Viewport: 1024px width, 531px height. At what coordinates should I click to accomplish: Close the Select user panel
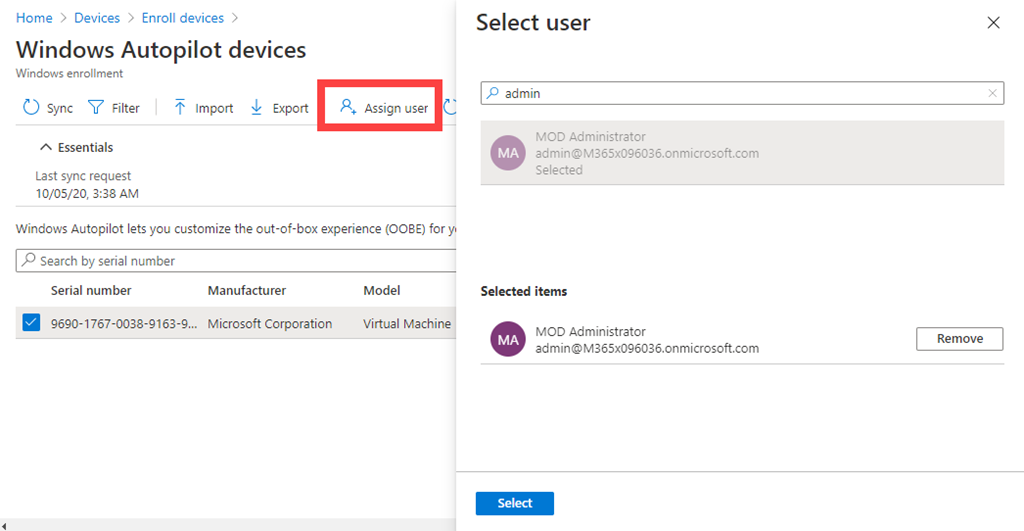pos(993,23)
